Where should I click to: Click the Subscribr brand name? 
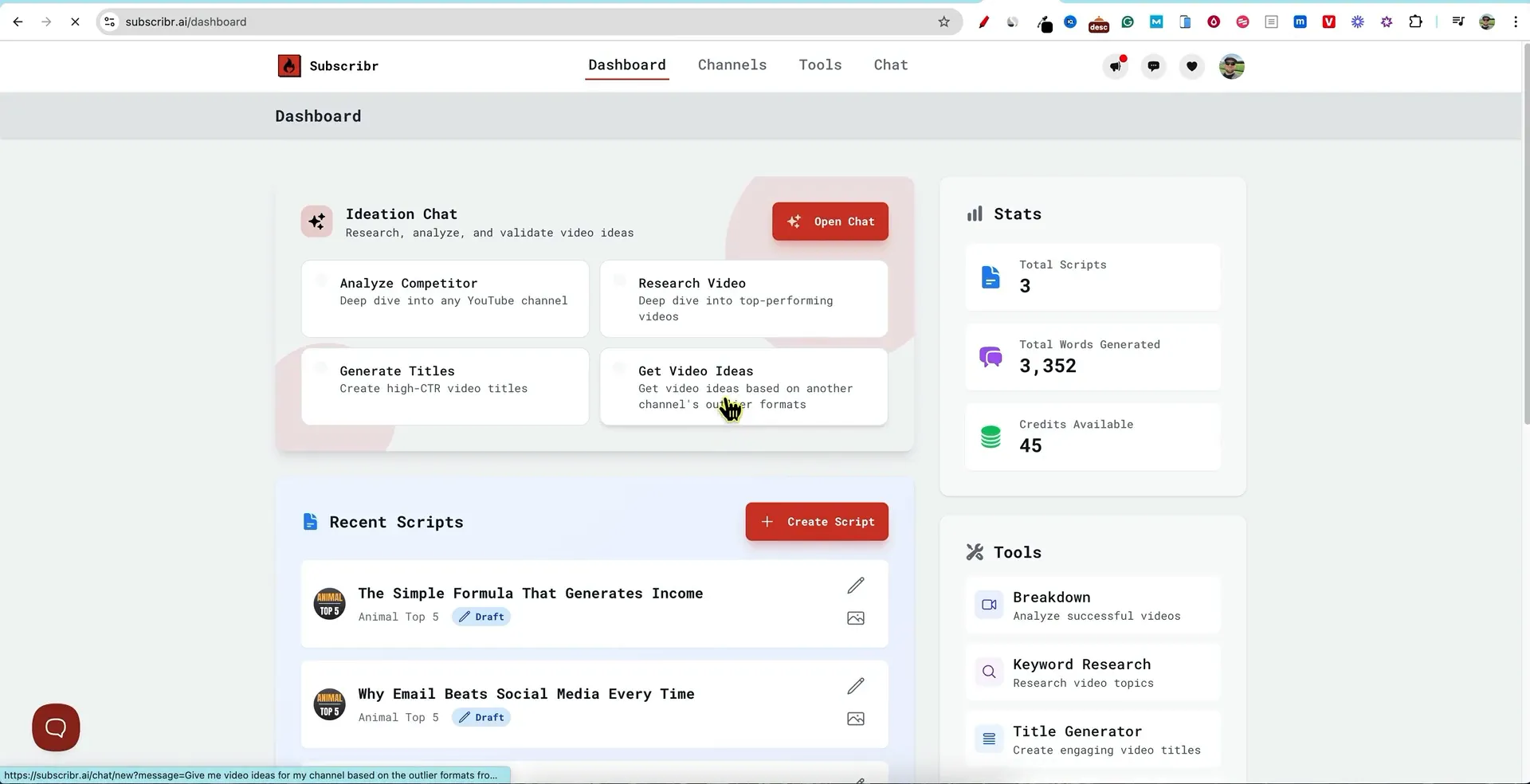pyautogui.click(x=343, y=66)
